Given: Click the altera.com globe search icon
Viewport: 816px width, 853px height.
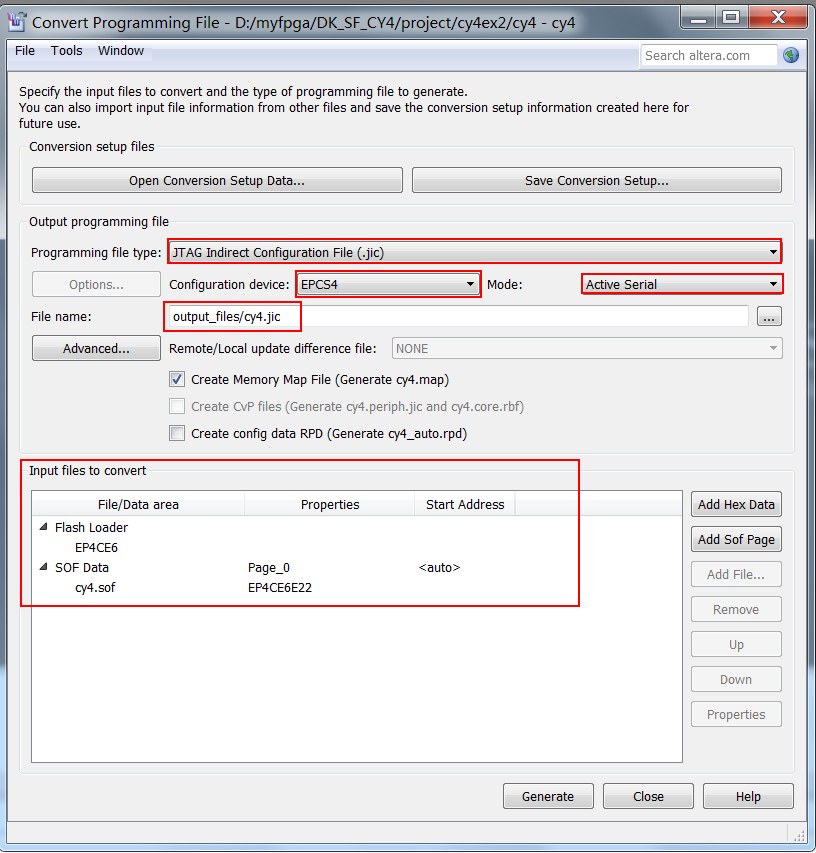Looking at the screenshot, I should click(791, 56).
